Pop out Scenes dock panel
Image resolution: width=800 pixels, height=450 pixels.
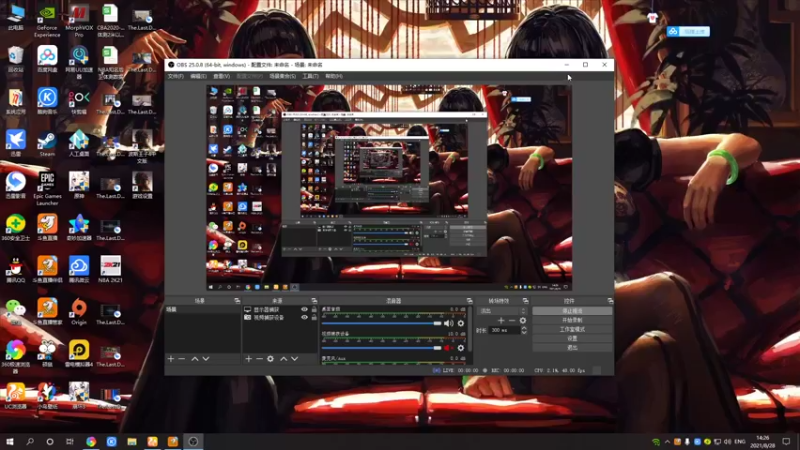click(237, 301)
